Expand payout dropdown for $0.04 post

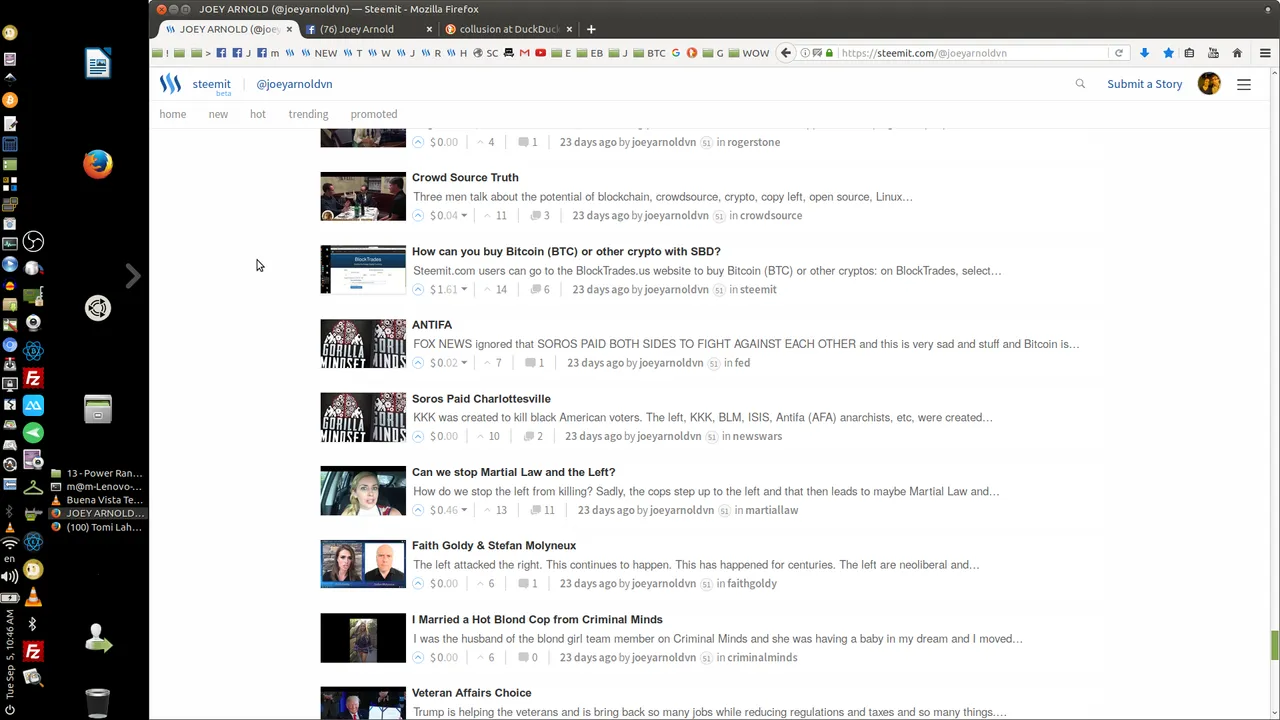(464, 216)
